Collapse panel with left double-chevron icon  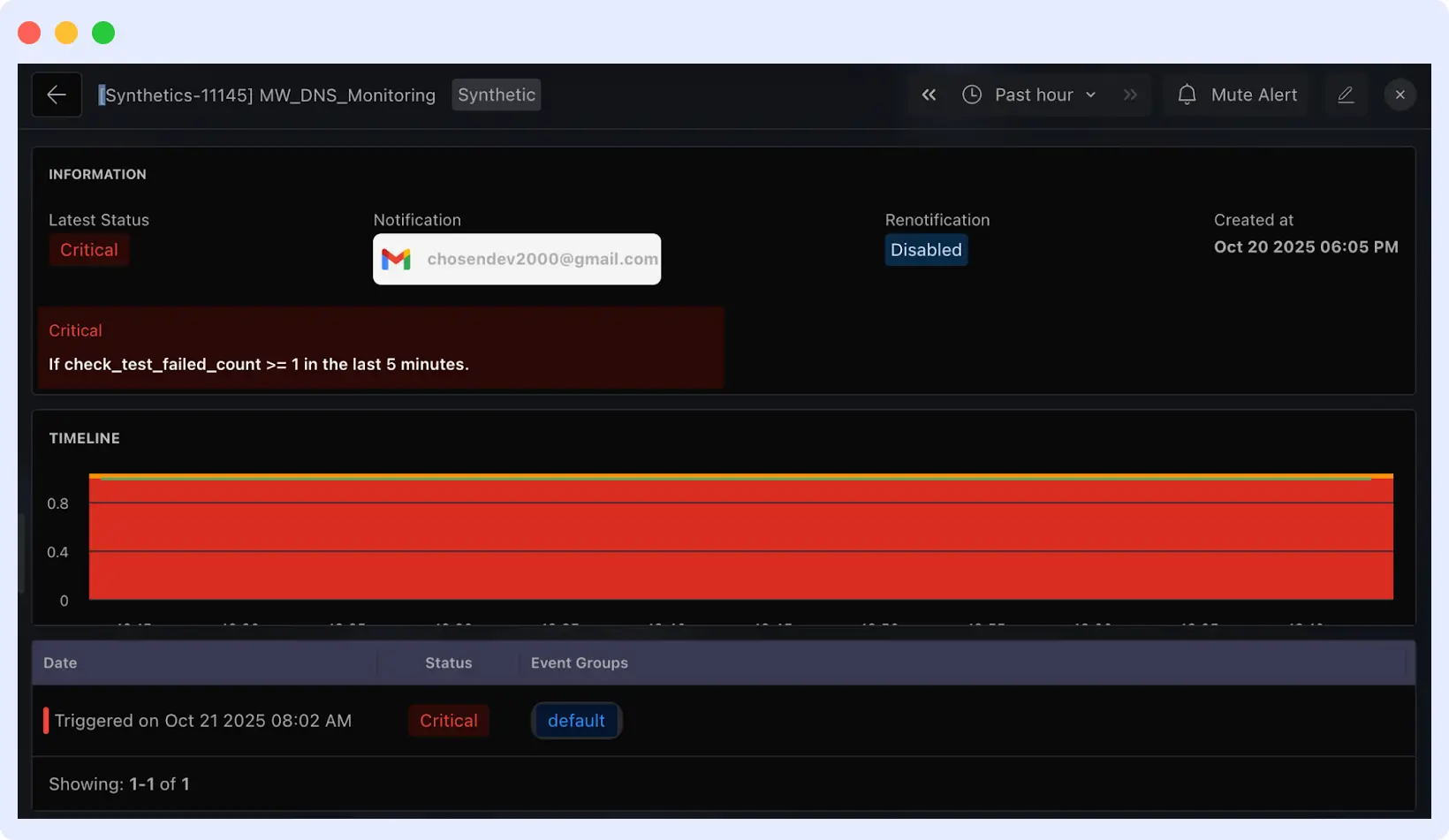click(x=928, y=95)
